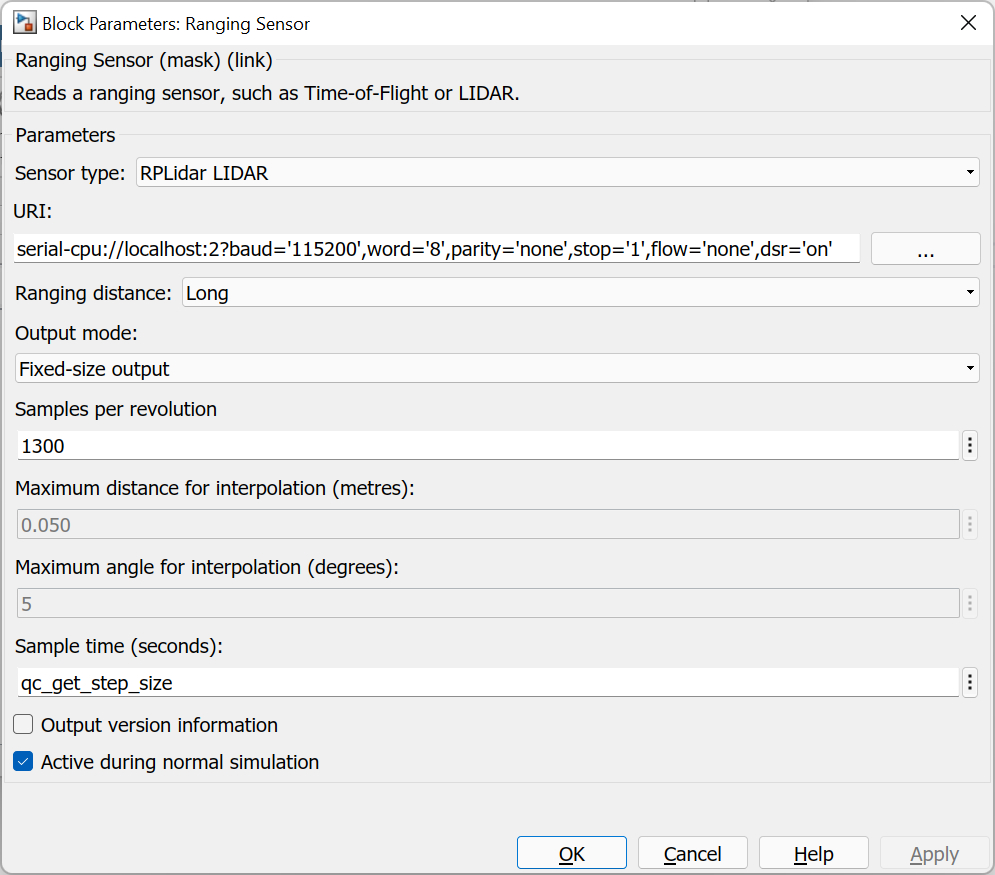
Task: Expand the Output mode combo box
Action: pyautogui.click(x=497, y=369)
